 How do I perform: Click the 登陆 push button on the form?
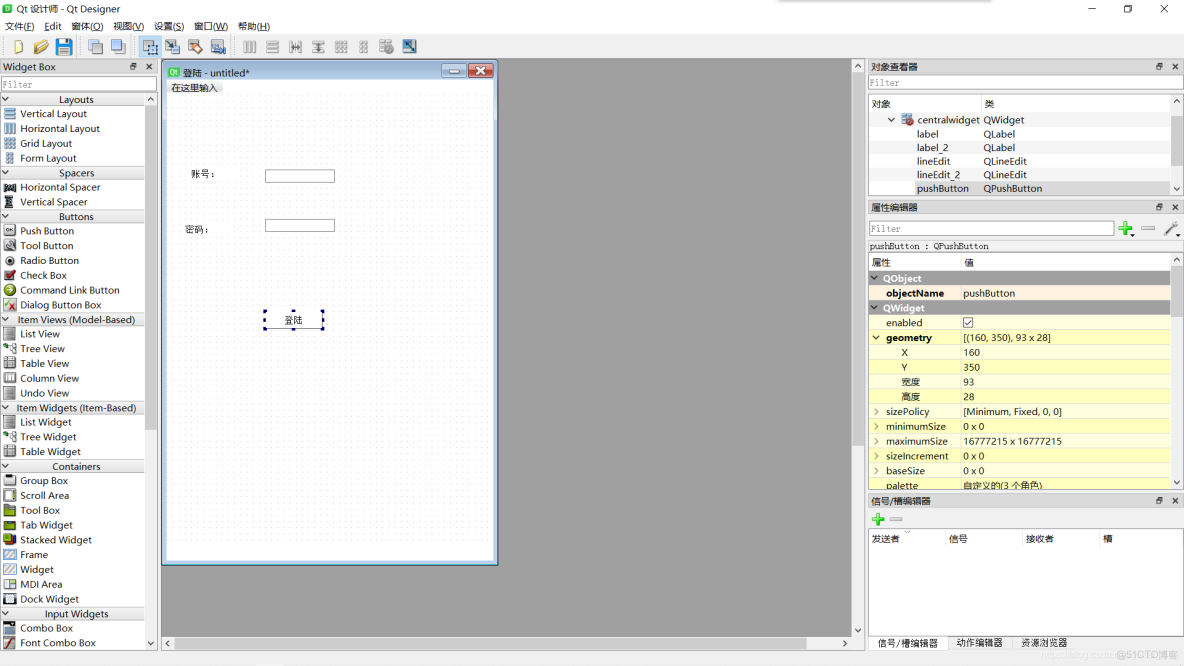tap(293, 319)
